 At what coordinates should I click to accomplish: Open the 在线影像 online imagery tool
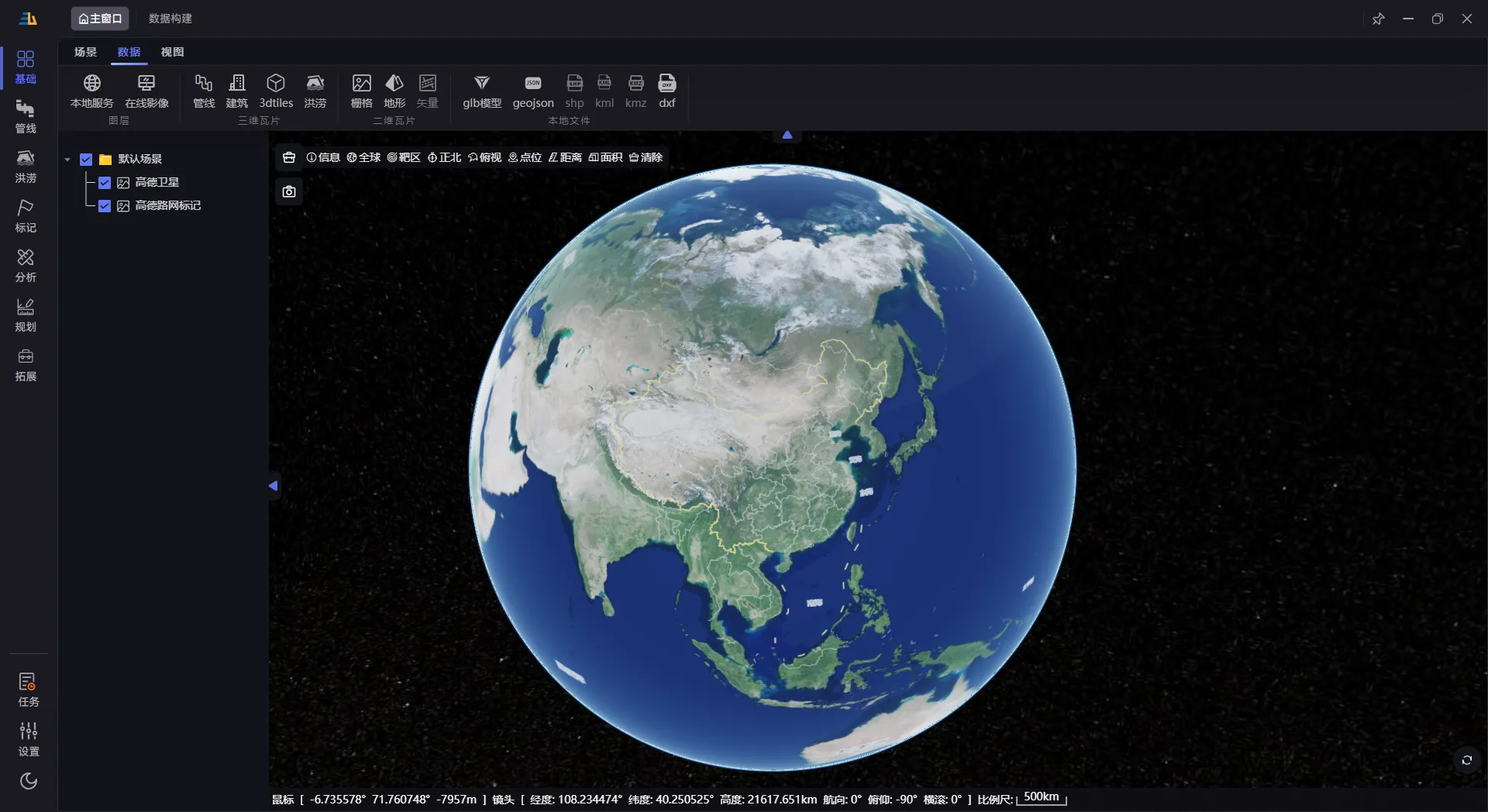click(146, 84)
